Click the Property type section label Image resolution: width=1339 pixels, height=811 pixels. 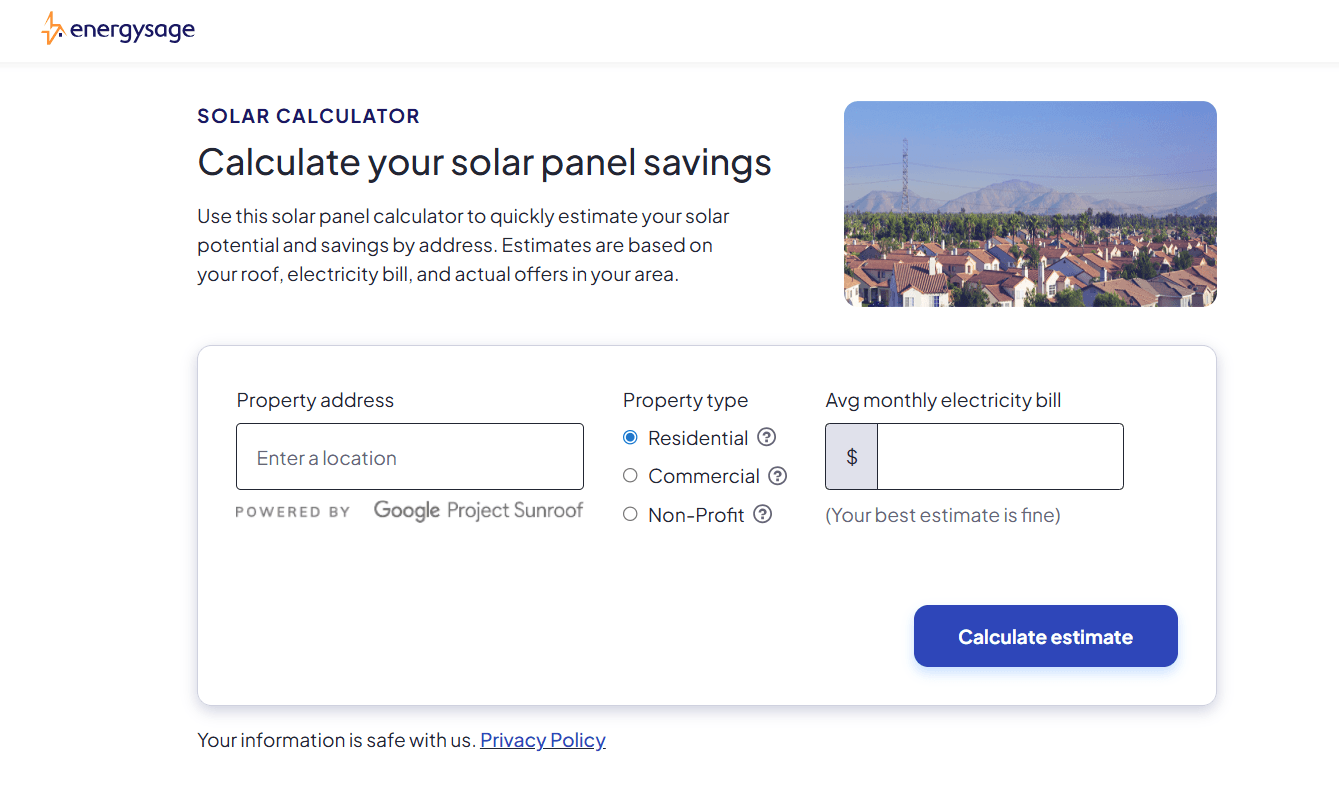[x=685, y=400]
